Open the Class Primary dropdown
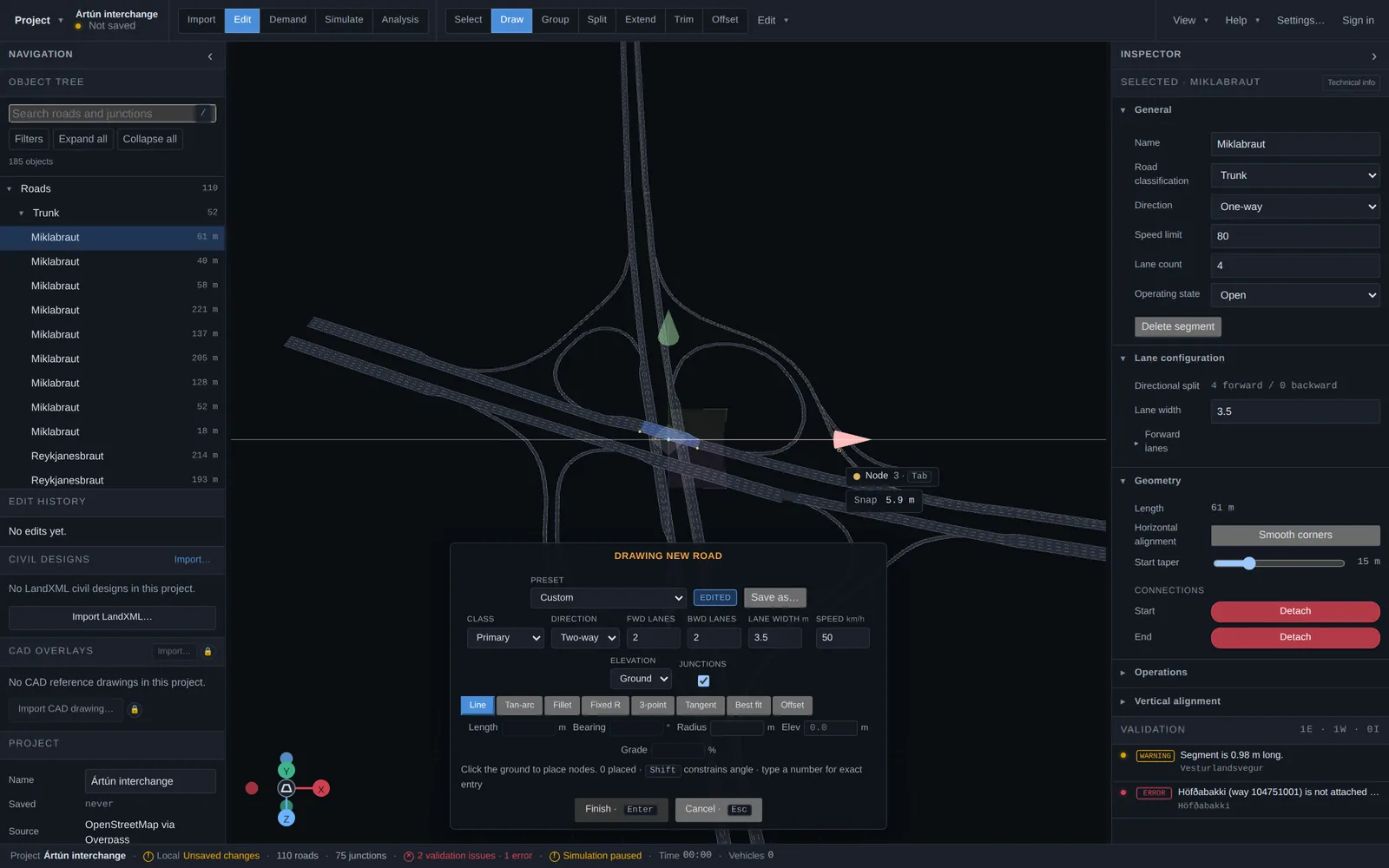 [x=505, y=638]
